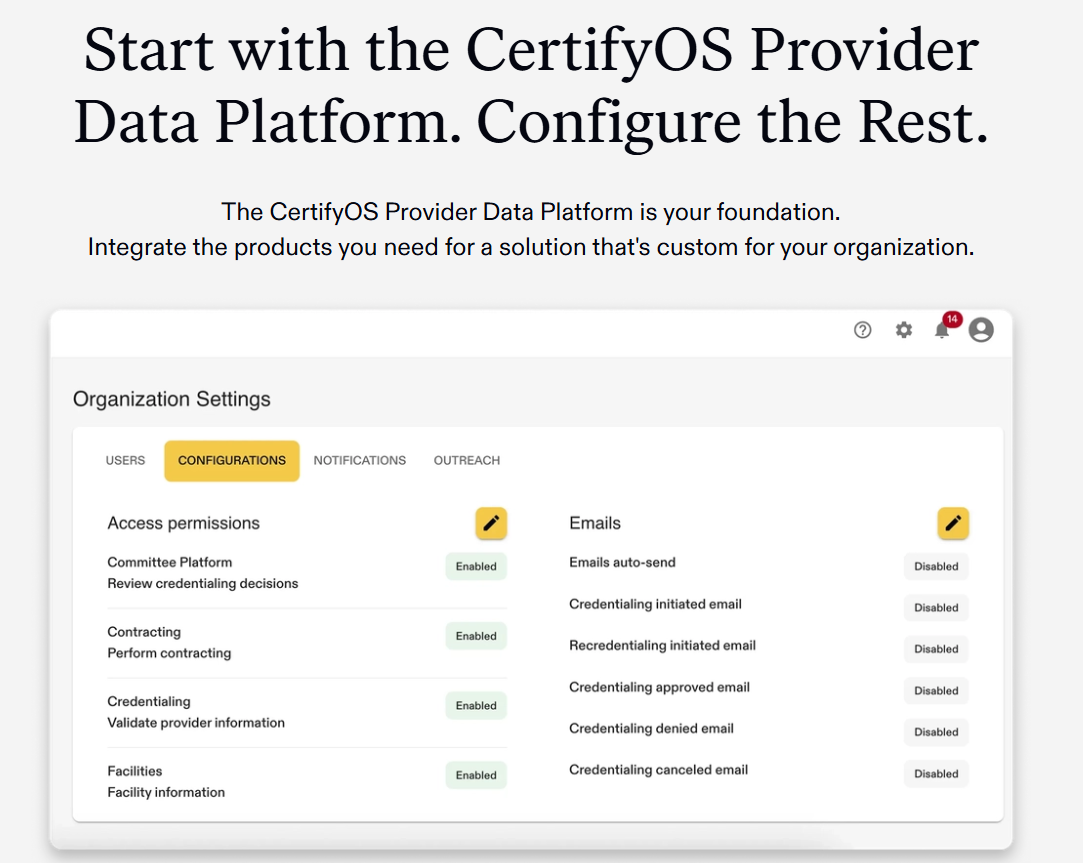Switch to the OUTREACH tab
This screenshot has width=1083, height=863.
pyautogui.click(x=466, y=460)
